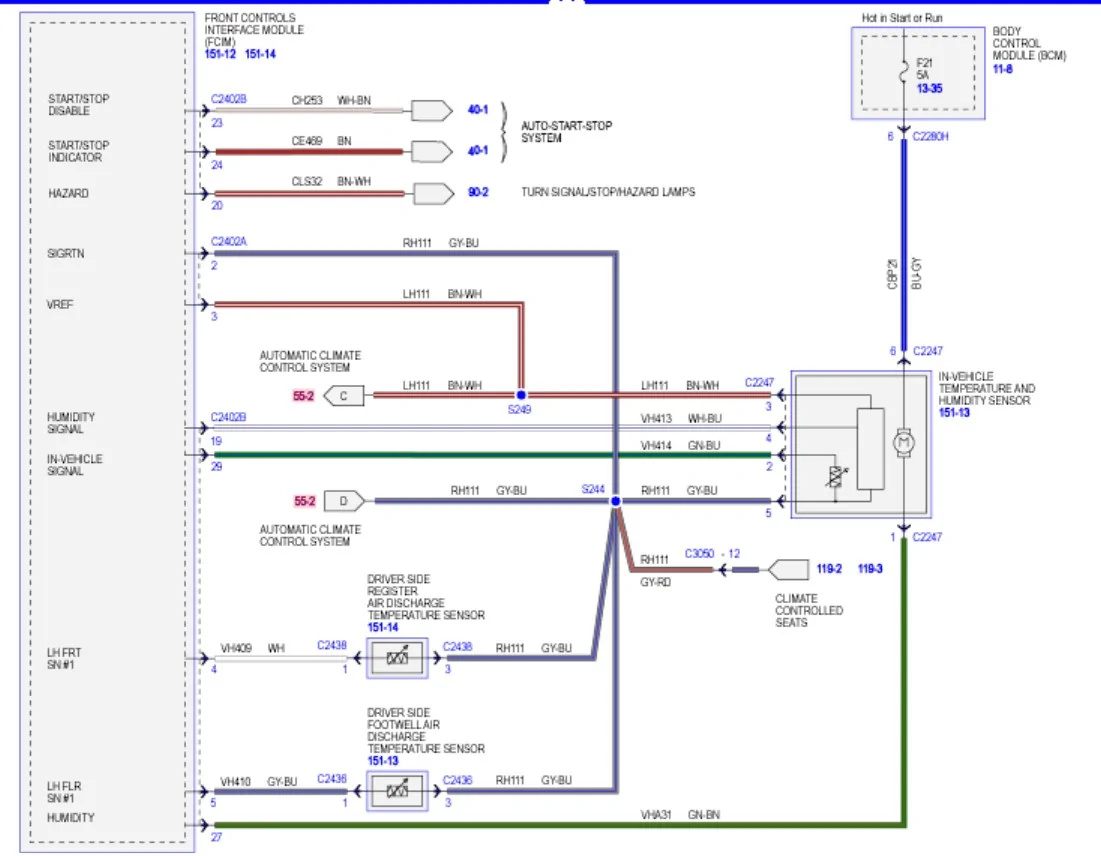
Task: Follow 55-2 reference beside D connector
Action: (305, 501)
